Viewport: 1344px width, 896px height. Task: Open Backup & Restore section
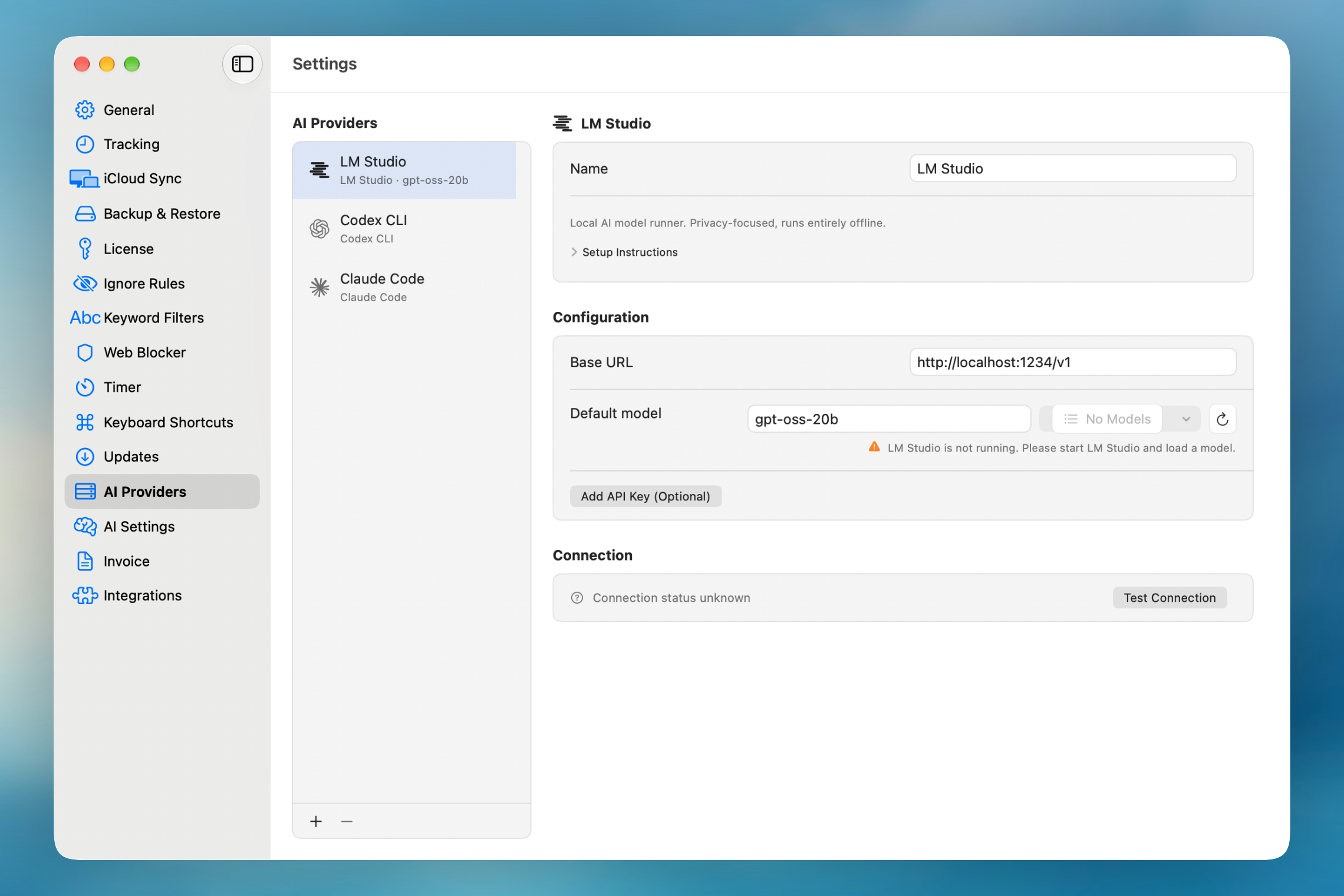[162, 214]
